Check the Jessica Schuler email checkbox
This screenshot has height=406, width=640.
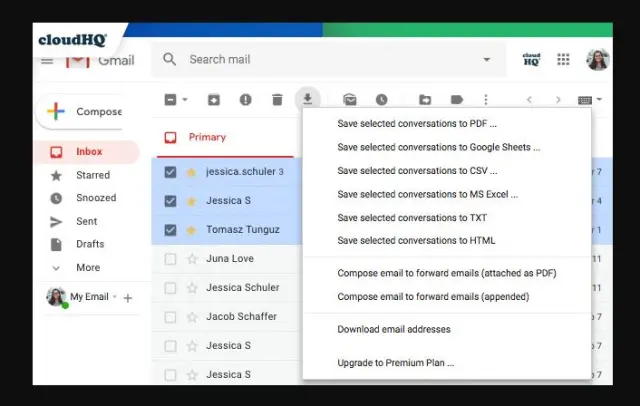[x=170, y=288]
